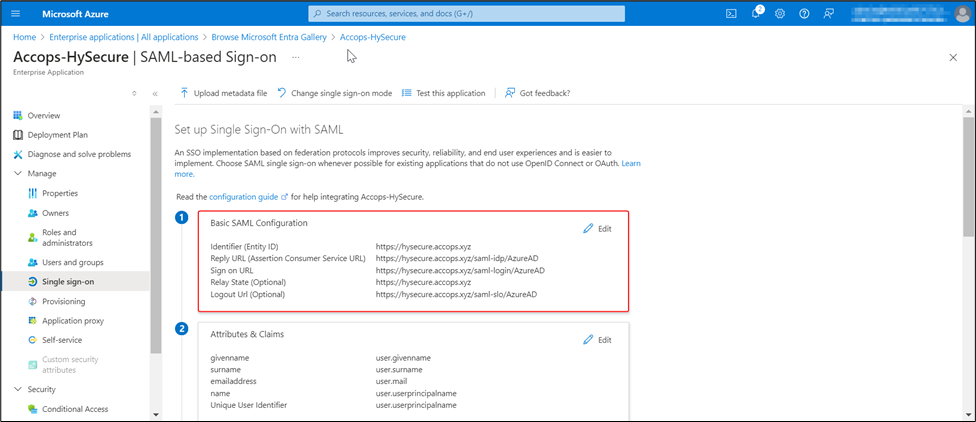Edit Basic SAML Configuration
This screenshot has height=422, width=976.
click(x=597, y=228)
